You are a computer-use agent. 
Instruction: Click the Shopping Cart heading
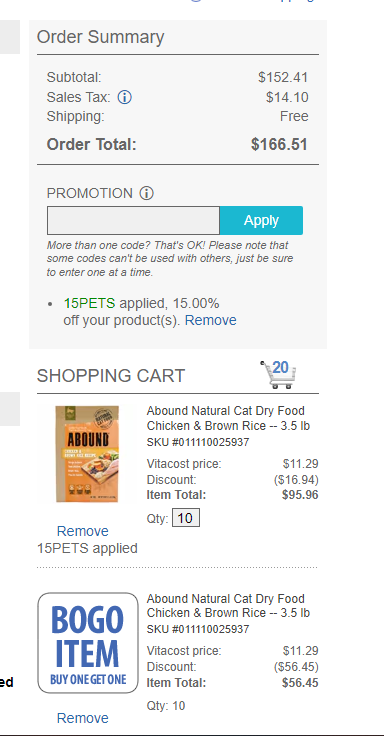tap(111, 376)
